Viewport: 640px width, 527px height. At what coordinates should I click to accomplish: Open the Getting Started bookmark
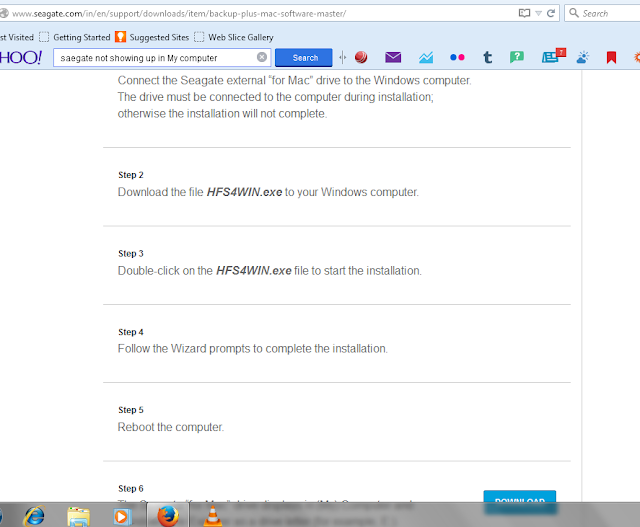pos(75,37)
